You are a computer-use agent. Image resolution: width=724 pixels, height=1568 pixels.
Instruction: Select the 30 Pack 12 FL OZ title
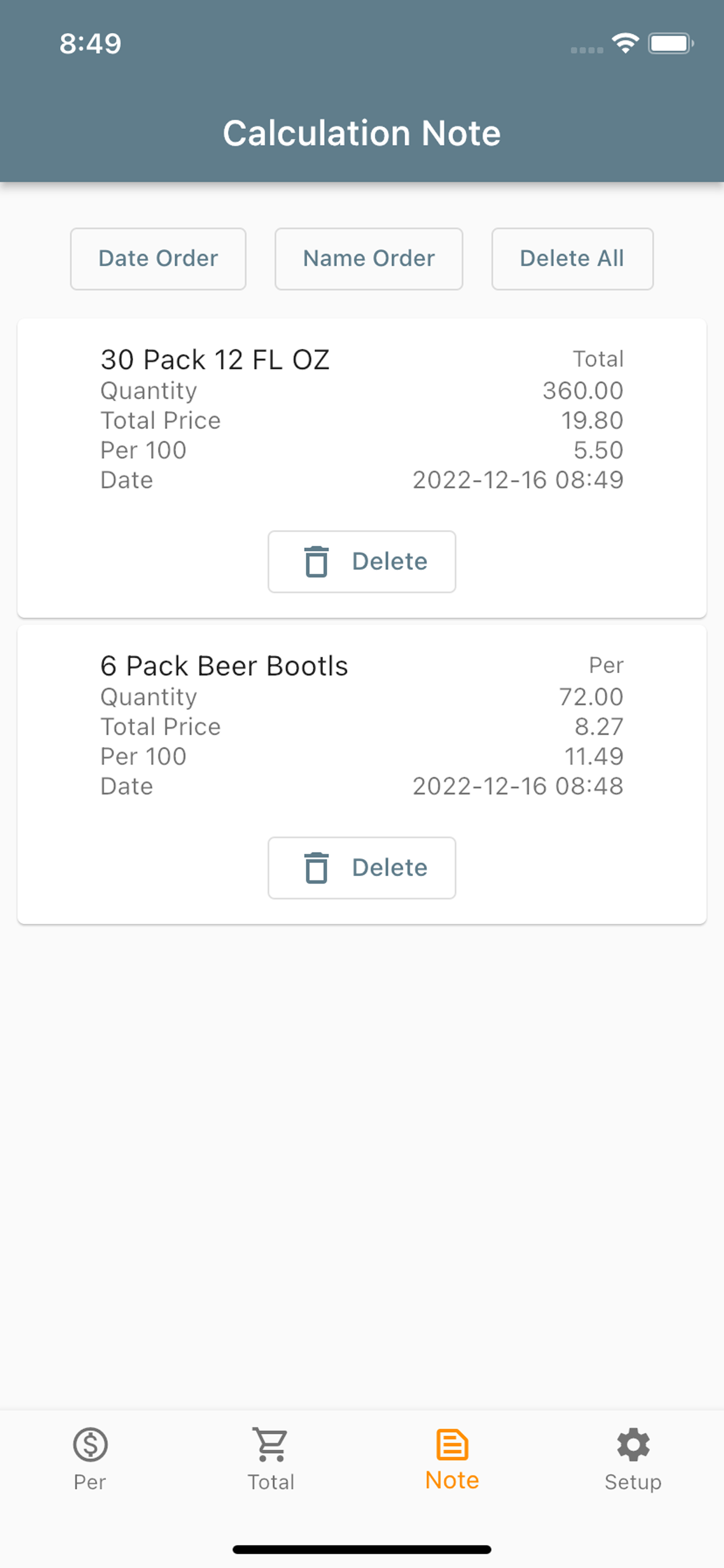[x=215, y=360]
